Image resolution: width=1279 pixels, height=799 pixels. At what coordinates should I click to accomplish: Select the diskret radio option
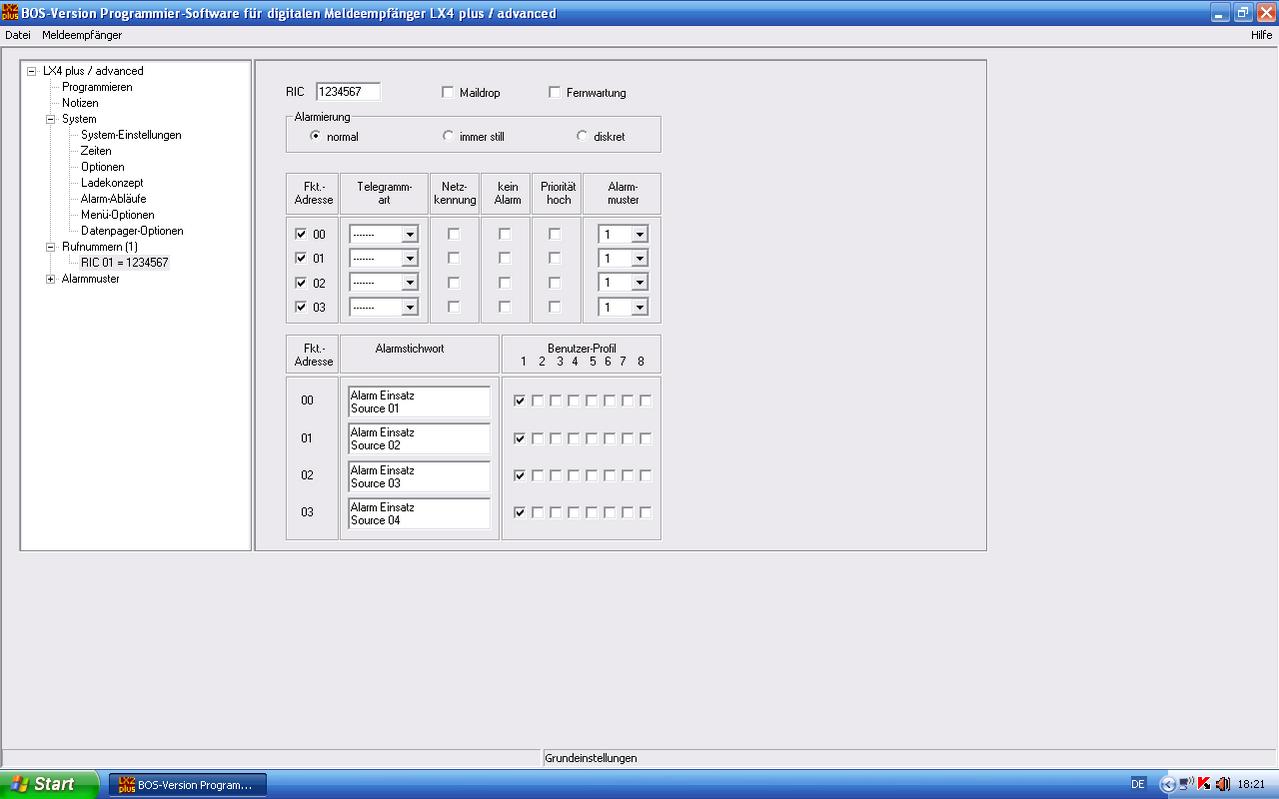(x=582, y=136)
